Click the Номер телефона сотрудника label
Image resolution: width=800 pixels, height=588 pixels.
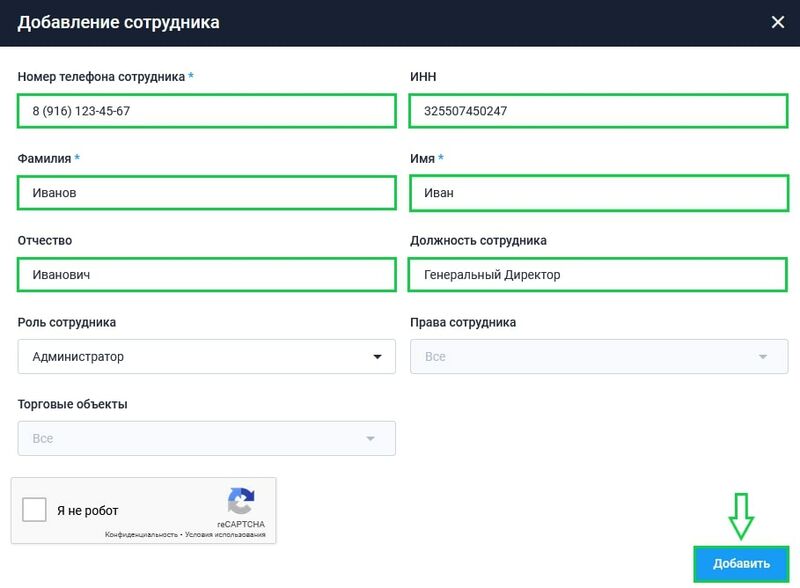(x=101, y=77)
